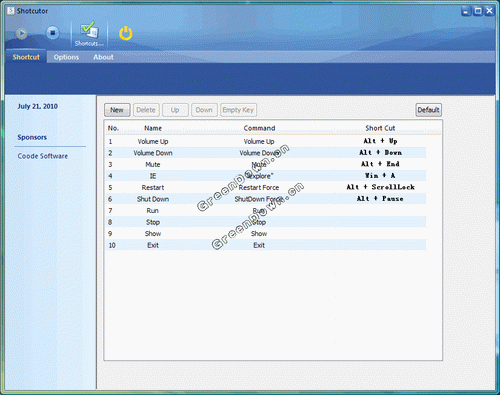Click the Default button
The image size is (500, 395).
pos(429,110)
